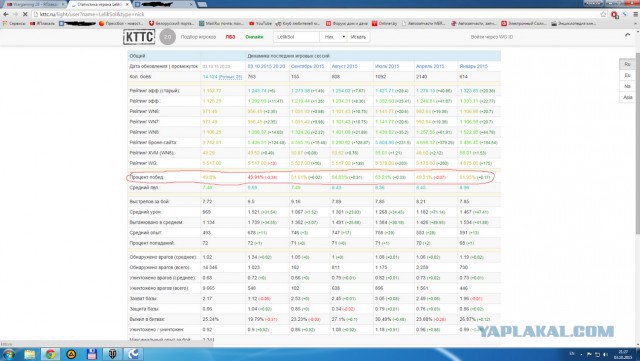Screen dimensions: 640x361
Task: Click the 14 124 battles count link
Action: pyautogui.click(x=210, y=77)
